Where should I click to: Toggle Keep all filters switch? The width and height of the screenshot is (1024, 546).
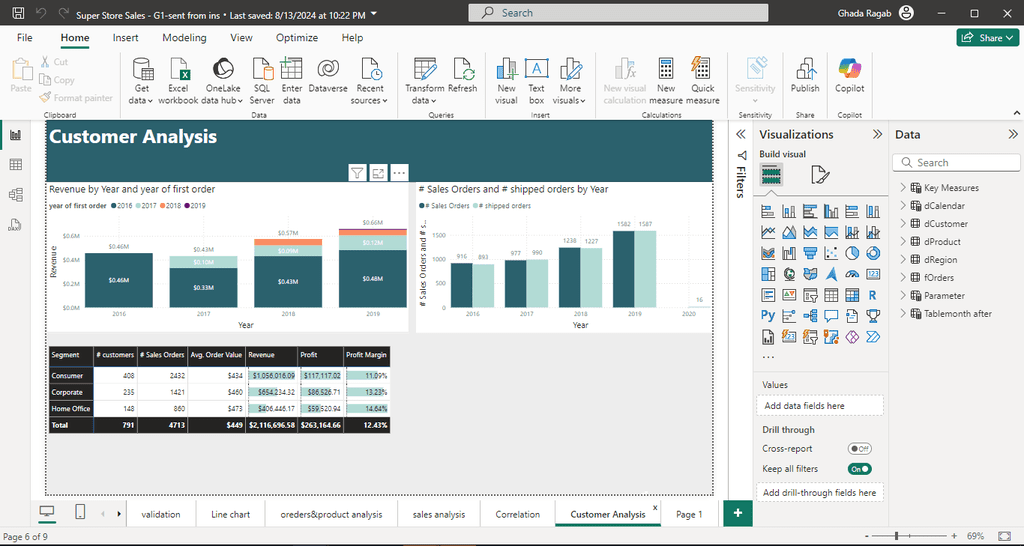point(859,469)
